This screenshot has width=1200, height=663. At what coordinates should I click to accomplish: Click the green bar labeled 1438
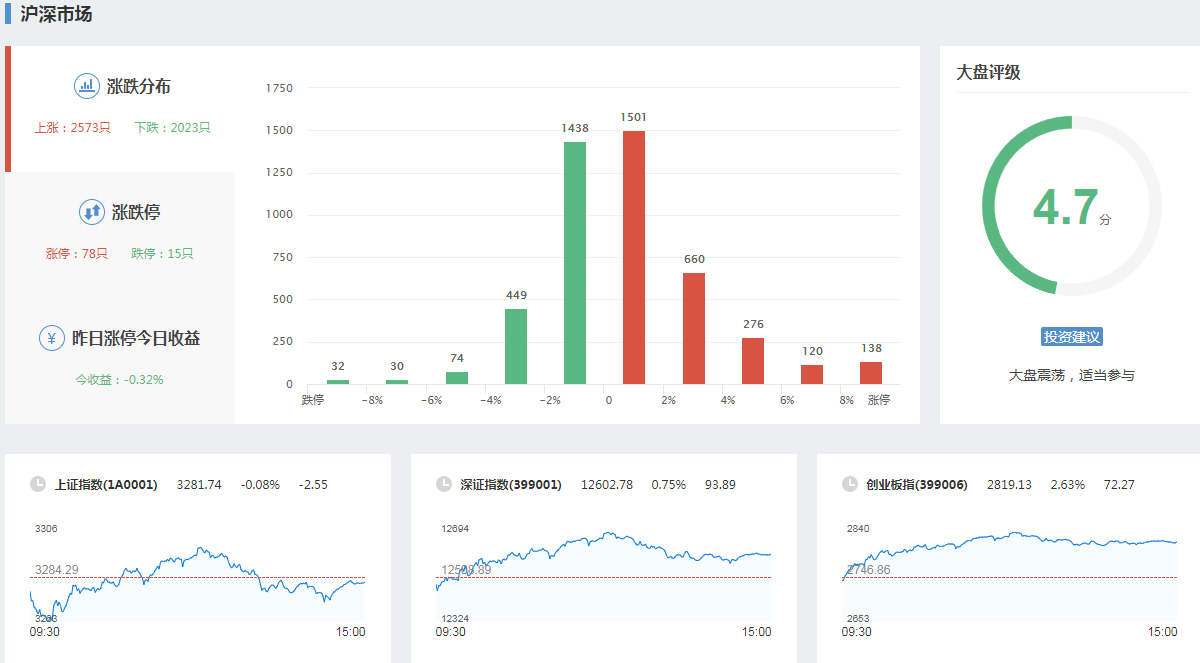tap(575, 263)
